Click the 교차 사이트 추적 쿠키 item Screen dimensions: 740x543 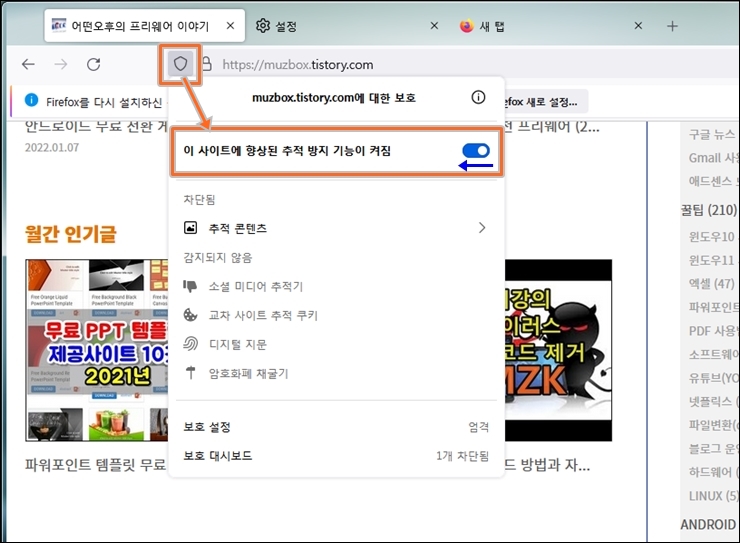pyautogui.click(x=263, y=315)
